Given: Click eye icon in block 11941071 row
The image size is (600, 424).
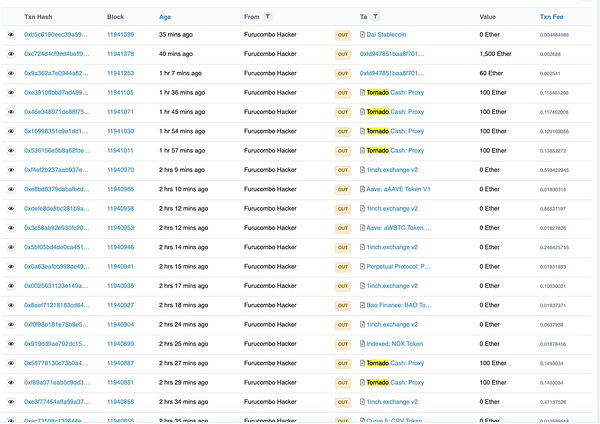Looking at the screenshot, I should (11, 112).
